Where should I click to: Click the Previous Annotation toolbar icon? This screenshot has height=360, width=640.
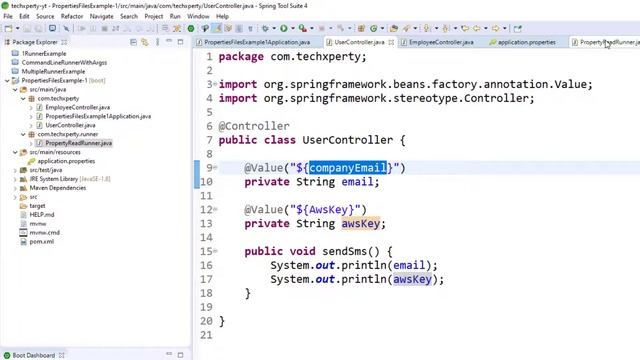(446, 29)
